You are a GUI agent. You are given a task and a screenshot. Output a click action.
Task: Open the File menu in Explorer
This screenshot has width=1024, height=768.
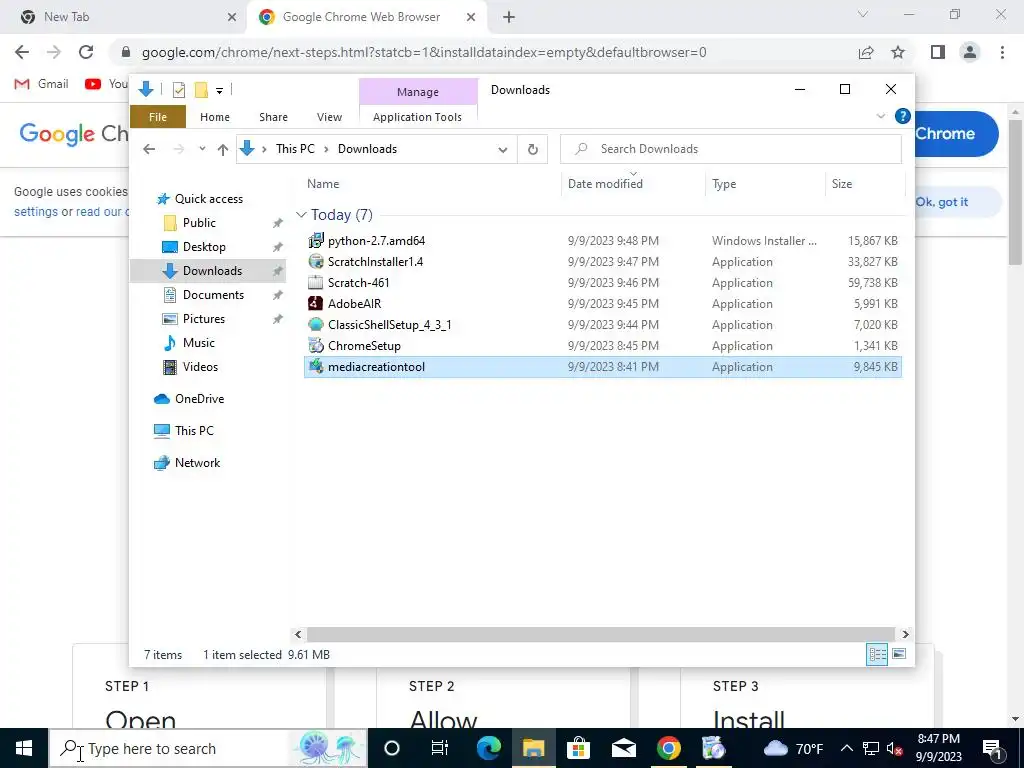click(158, 117)
